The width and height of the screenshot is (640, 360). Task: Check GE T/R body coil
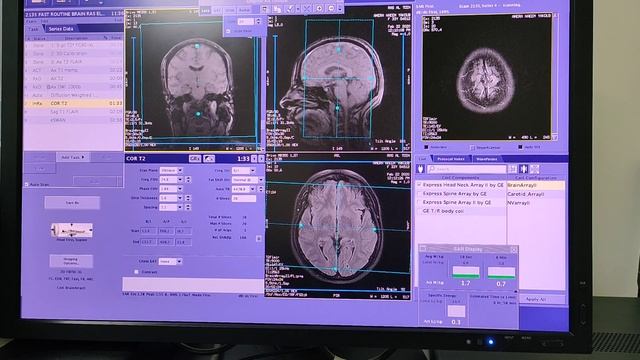tap(419, 211)
